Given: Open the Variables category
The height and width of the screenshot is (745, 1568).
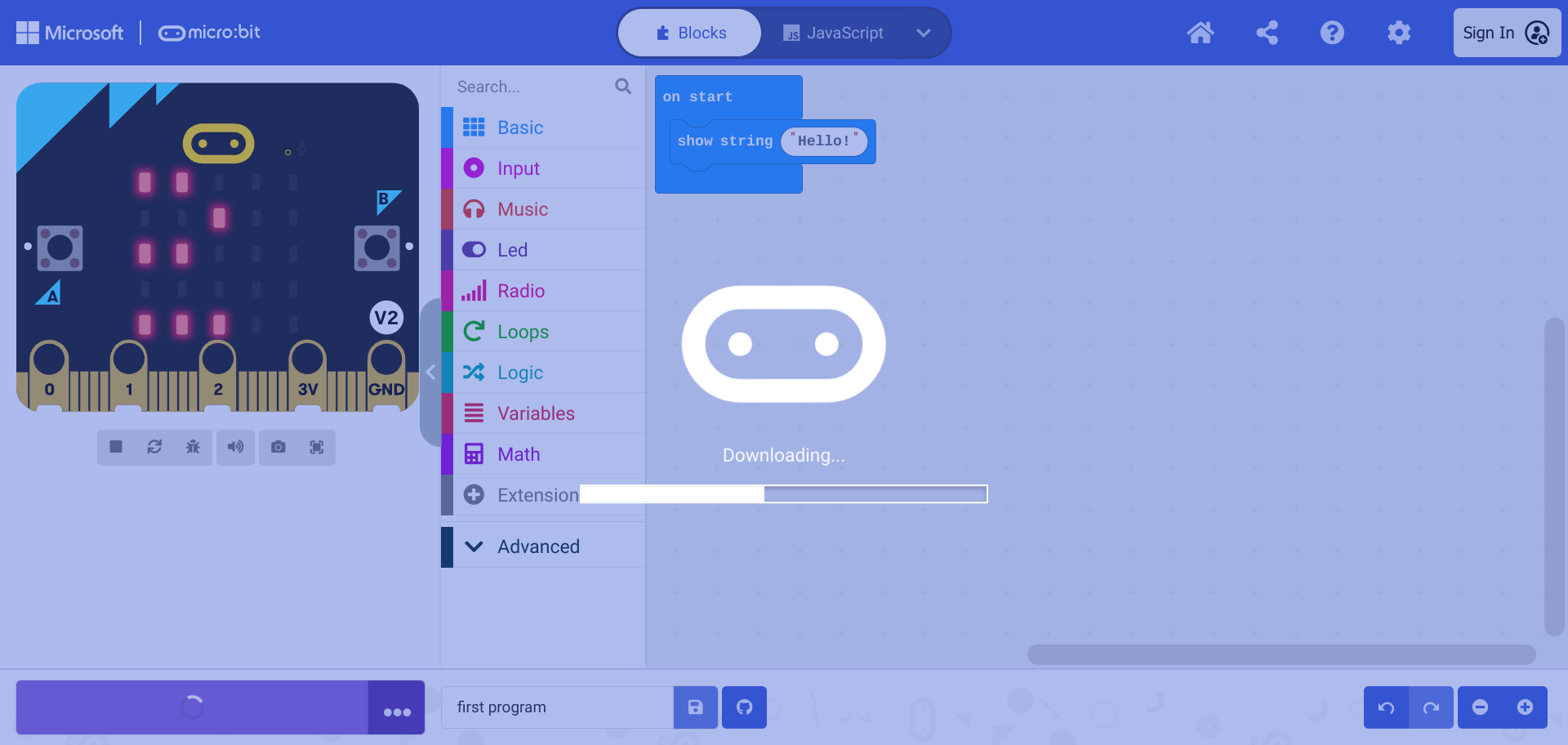Looking at the screenshot, I should click(x=536, y=413).
